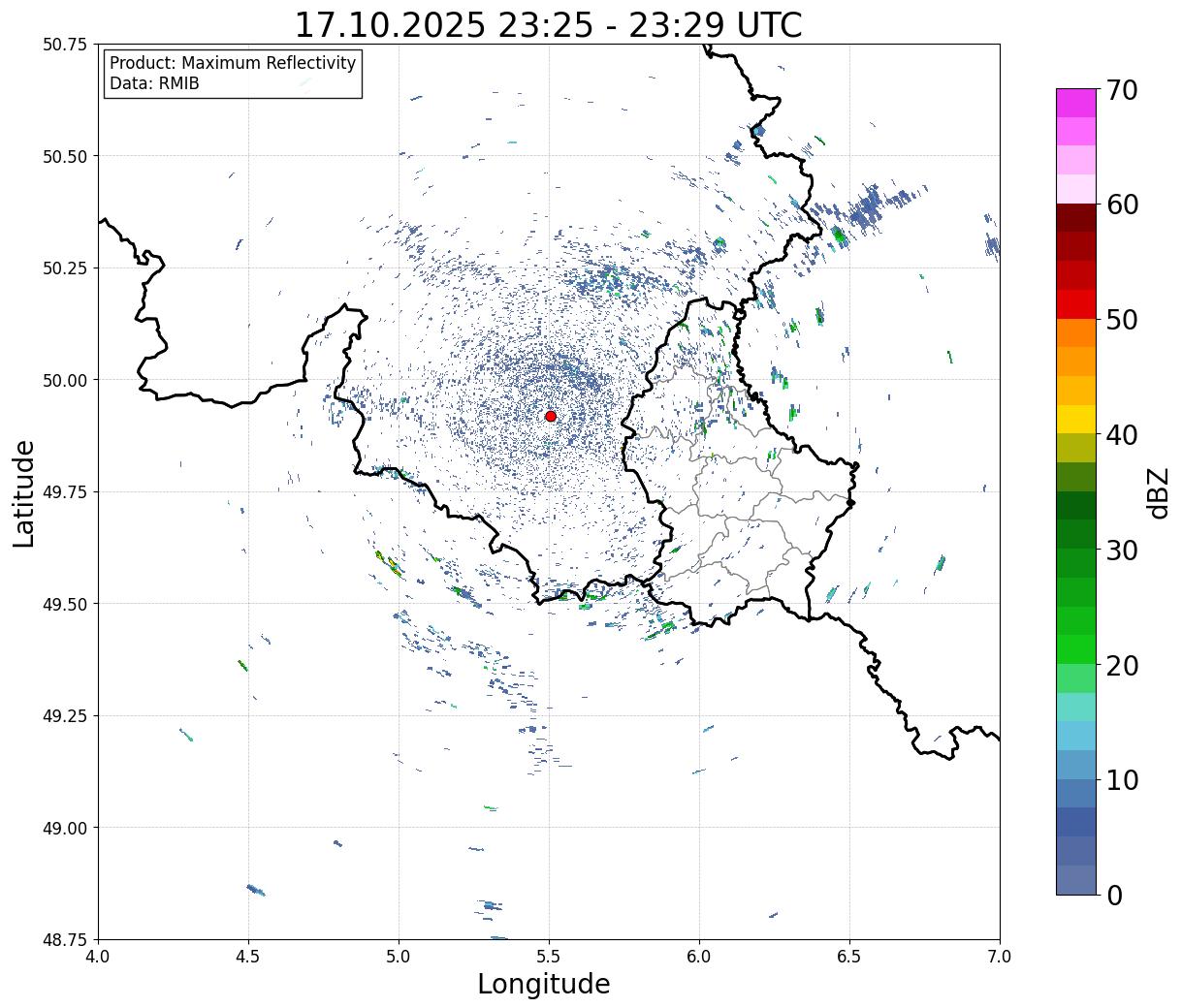Click the latitude tick label 50.00
Viewport: 1182px width, 1008px height.
pyautogui.click(x=65, y=380)
